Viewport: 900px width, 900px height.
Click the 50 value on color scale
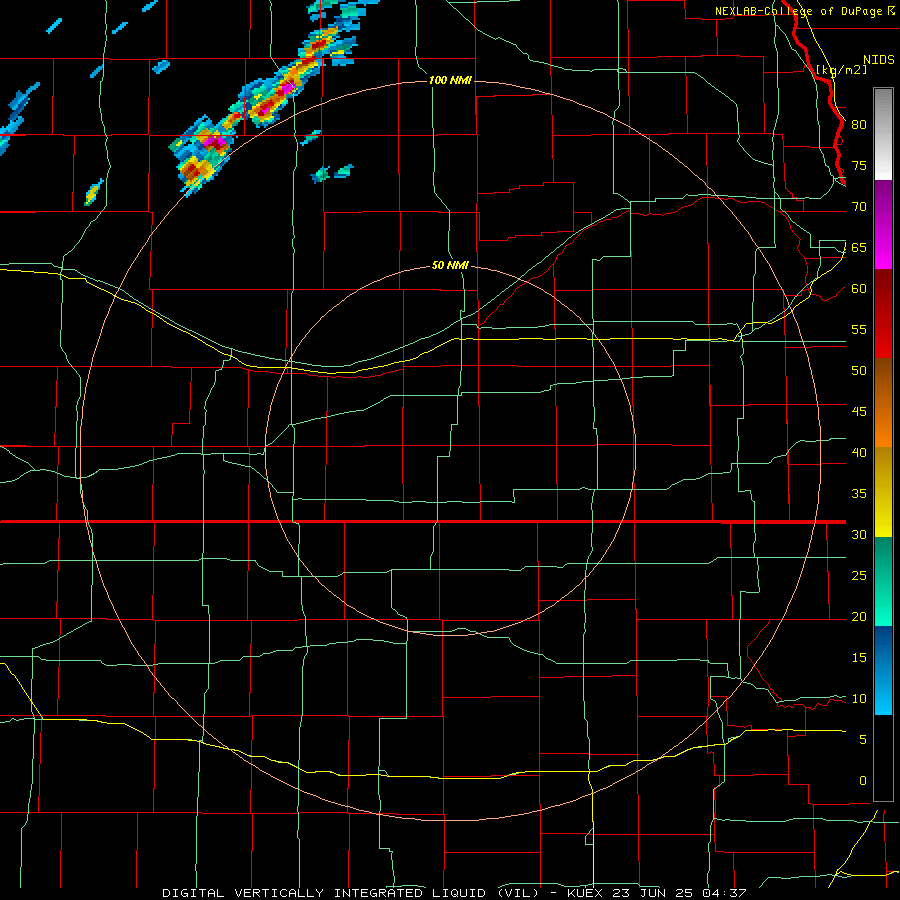[859, 371]
